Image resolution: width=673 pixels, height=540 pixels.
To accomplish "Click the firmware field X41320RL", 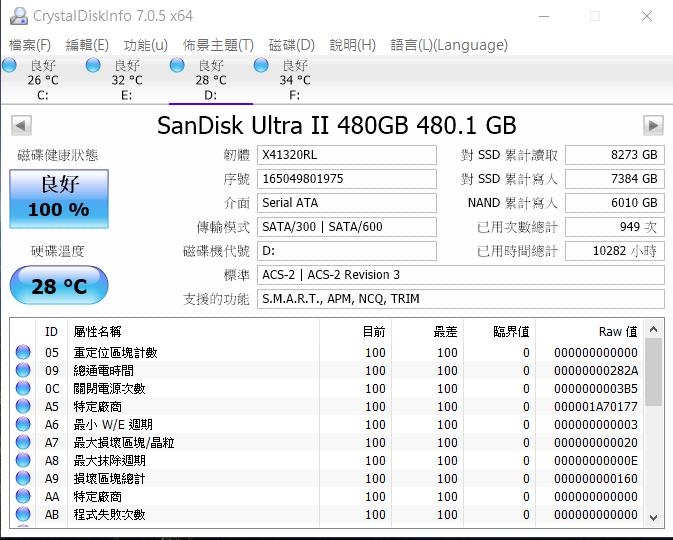I will click(x=347, y=155).
